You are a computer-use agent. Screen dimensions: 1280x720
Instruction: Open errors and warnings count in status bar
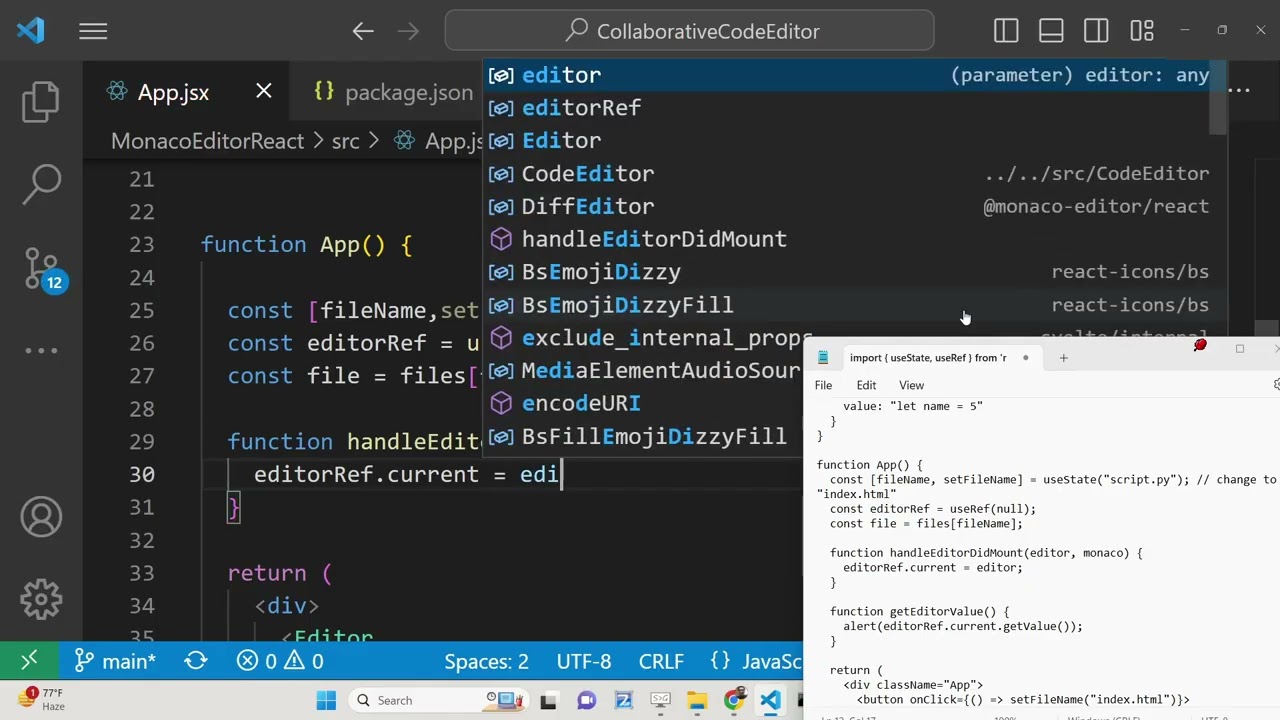(x=279, y=661)
